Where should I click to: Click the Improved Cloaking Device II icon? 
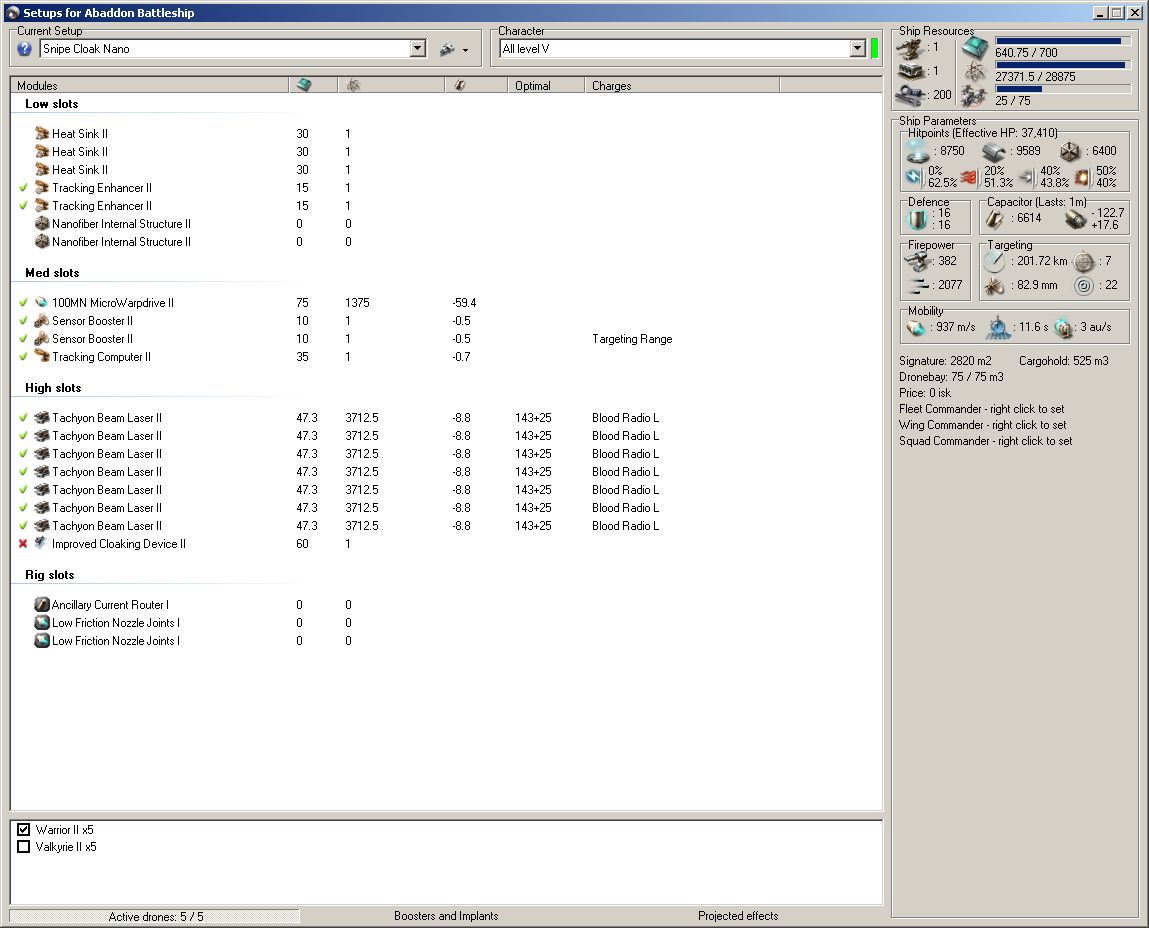[x=42, y=543]
